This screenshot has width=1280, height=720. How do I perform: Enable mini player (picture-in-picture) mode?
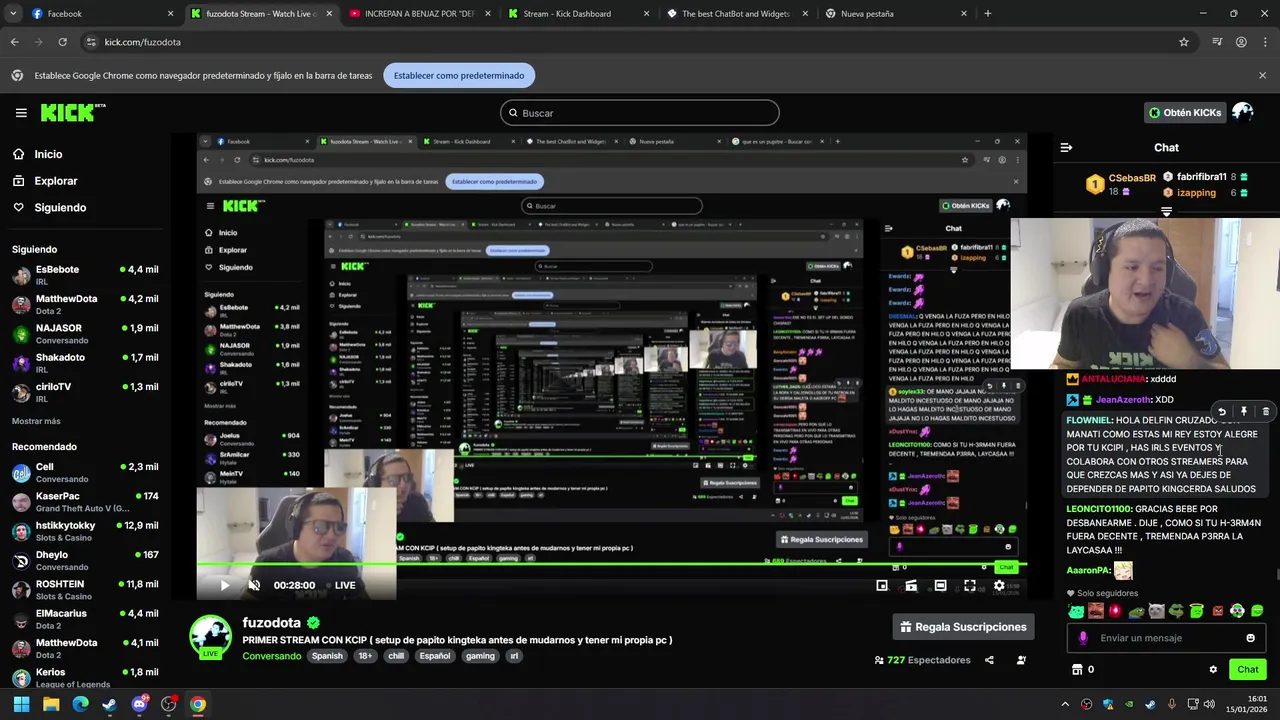coord(882,585)
